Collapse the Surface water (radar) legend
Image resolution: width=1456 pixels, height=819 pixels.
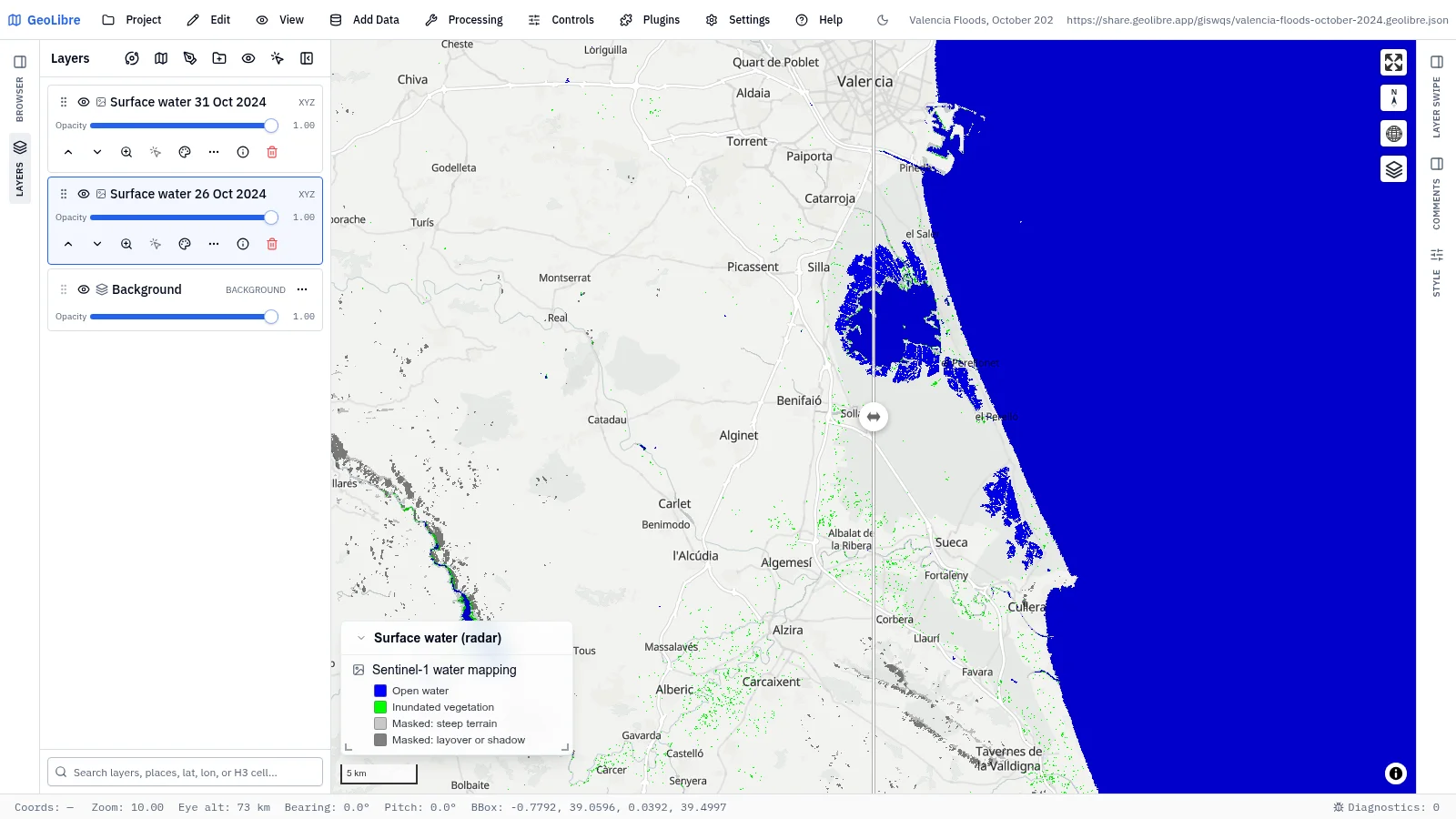[x=361, y=638]
